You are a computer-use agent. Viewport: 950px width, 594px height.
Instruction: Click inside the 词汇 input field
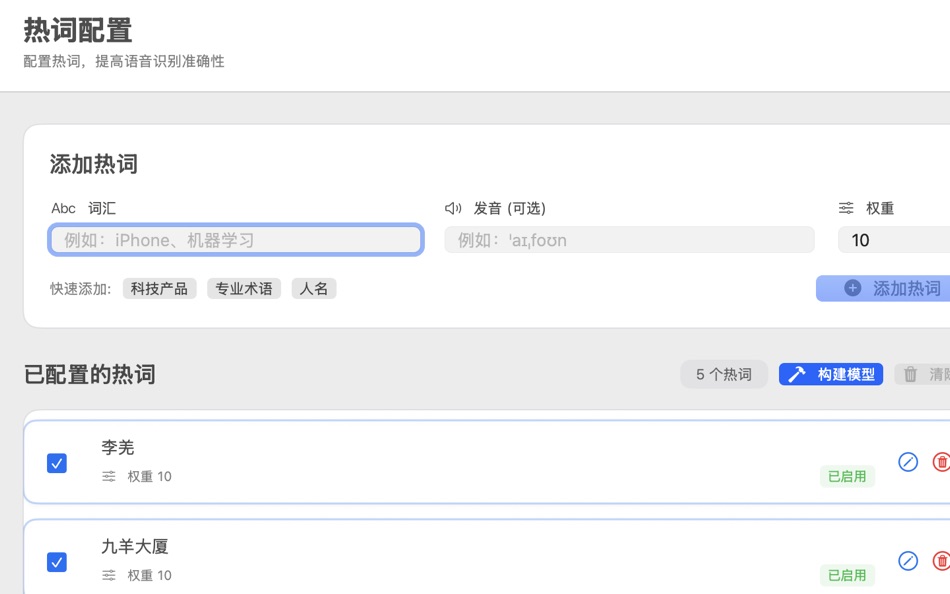coord(234,240)
